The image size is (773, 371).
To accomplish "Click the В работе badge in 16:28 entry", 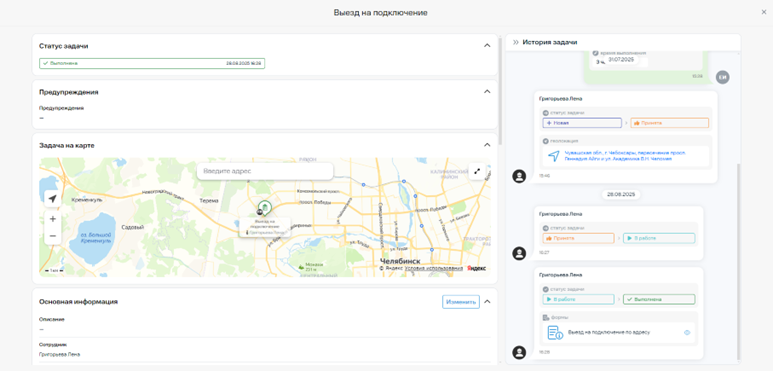I will 578,299.
